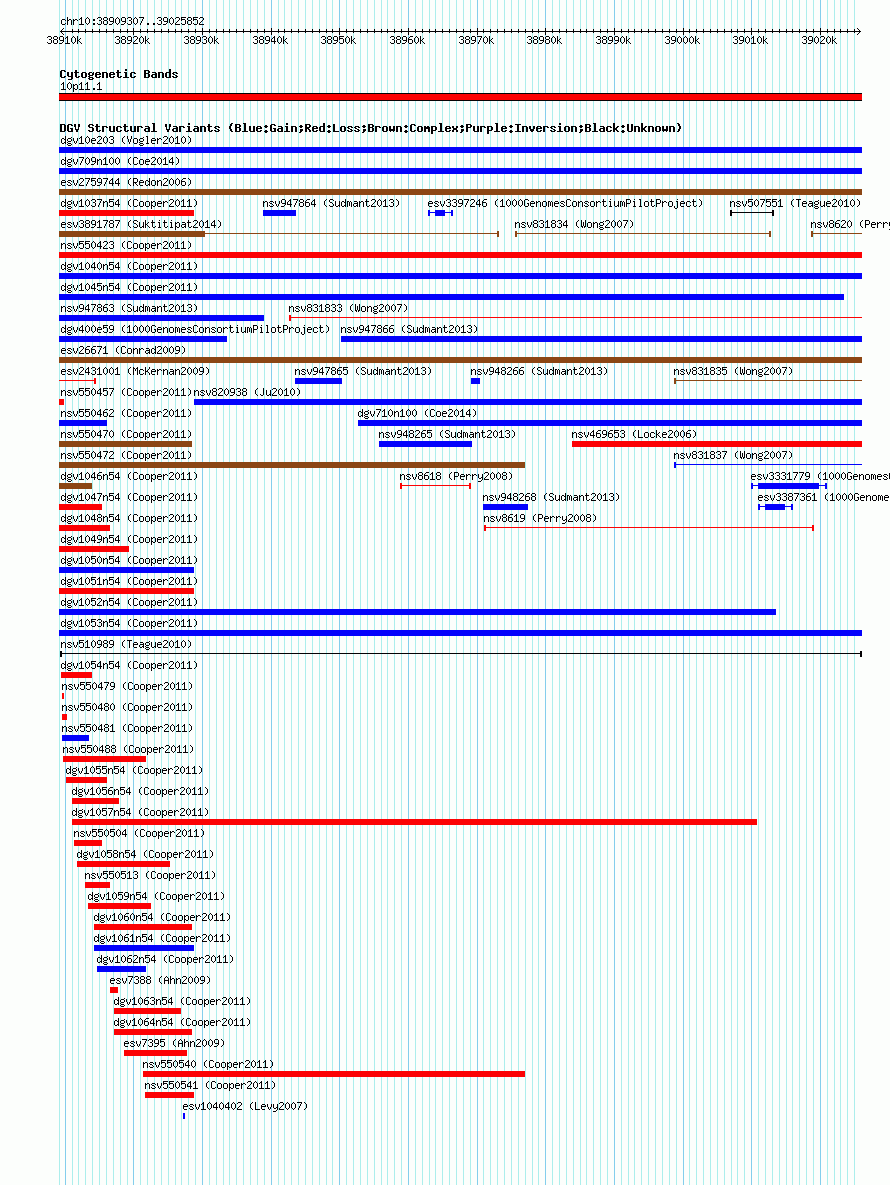Open nsv947866 (Sudmant2013) variant
Viewport: 890px width, 1185px height.
(x=409, y=330)
